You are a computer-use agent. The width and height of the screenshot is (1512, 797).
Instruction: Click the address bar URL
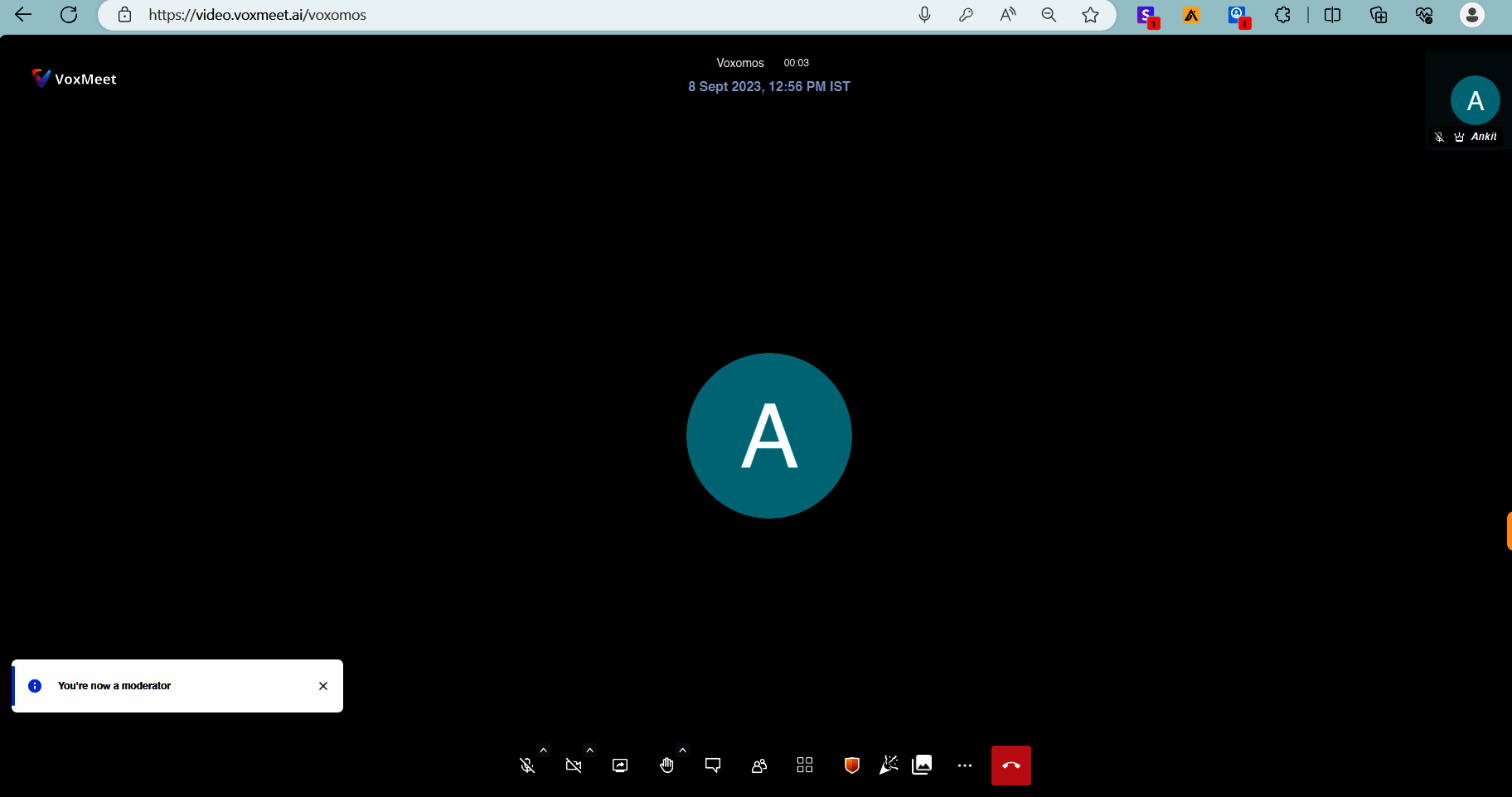tap(257, 14)
